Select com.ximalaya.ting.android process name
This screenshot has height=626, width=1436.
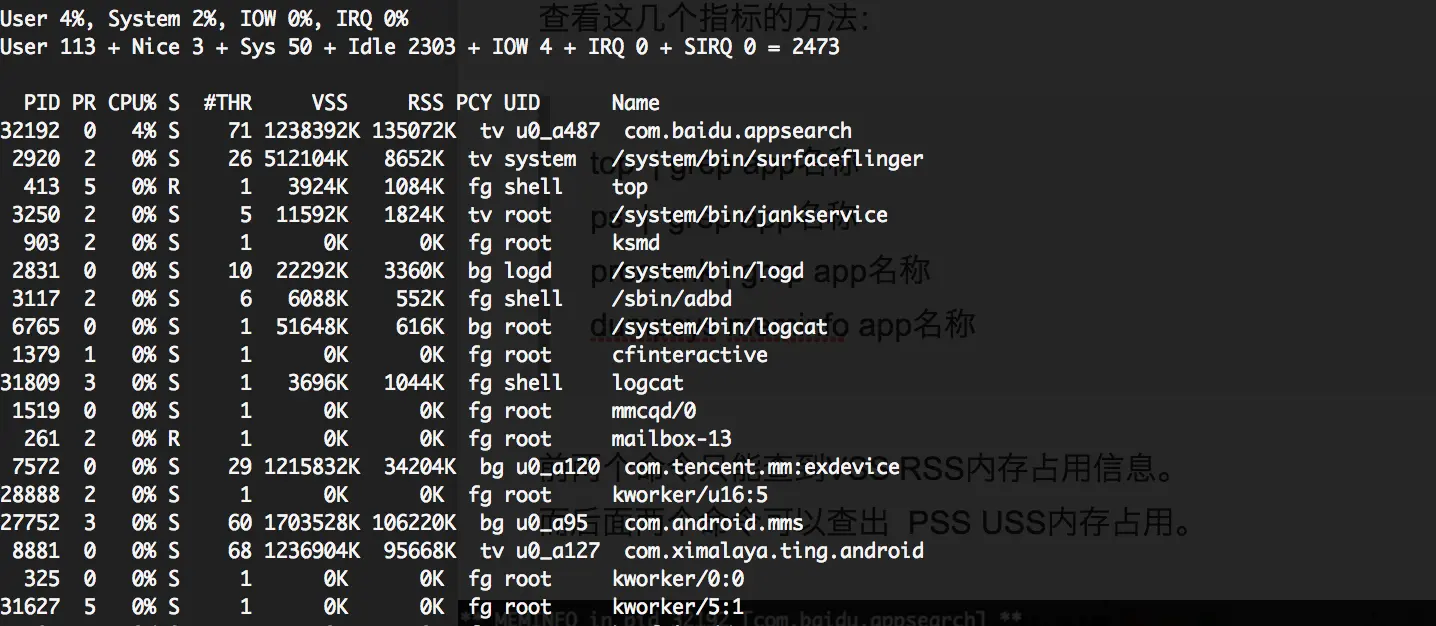(x=774, y=551)
